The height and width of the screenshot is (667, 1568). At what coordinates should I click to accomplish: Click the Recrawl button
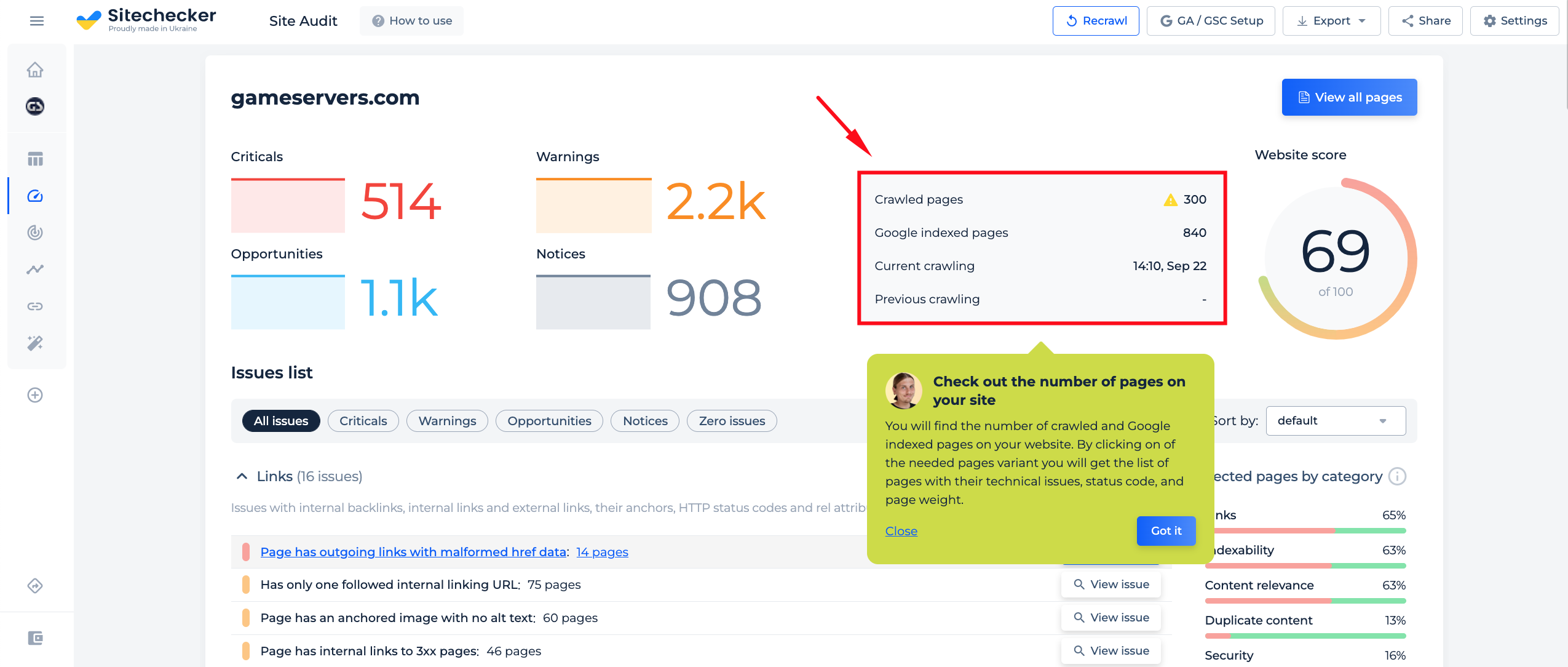coord(1096,21)
